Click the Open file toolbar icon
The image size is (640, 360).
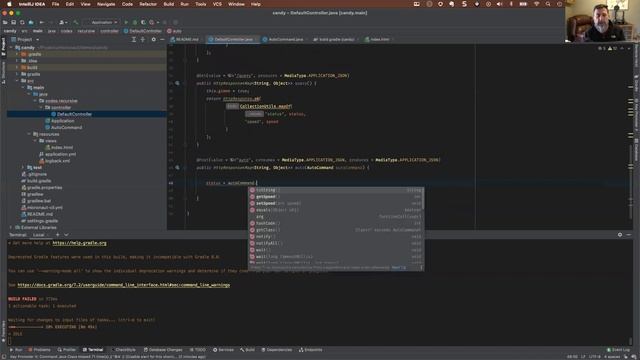tap(5, 22)
